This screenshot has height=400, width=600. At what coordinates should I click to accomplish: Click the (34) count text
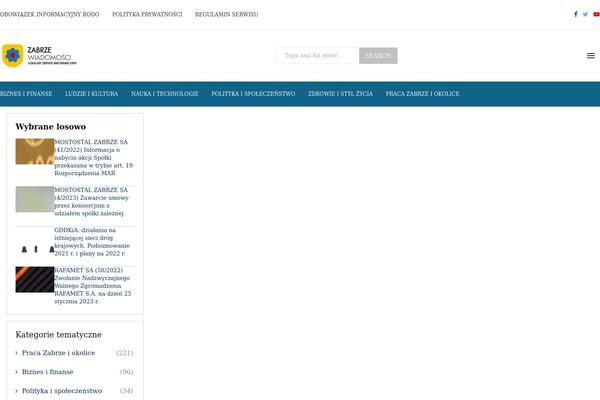(127, 391)
